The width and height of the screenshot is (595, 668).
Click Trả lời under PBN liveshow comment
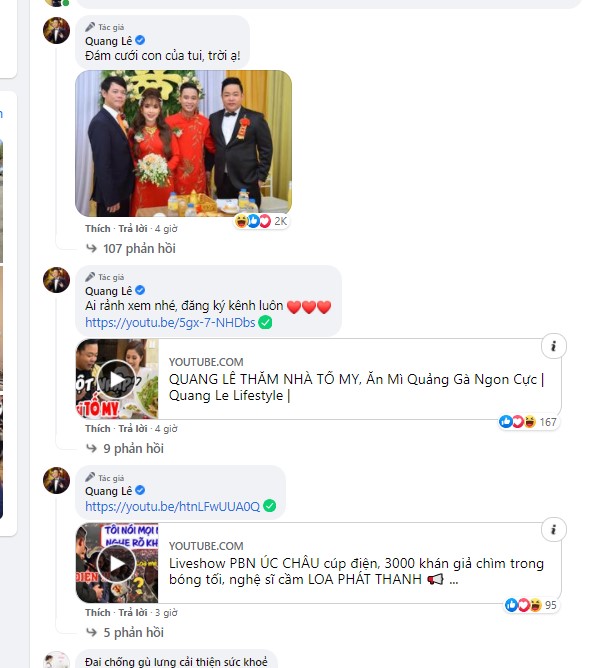[132, 613]
